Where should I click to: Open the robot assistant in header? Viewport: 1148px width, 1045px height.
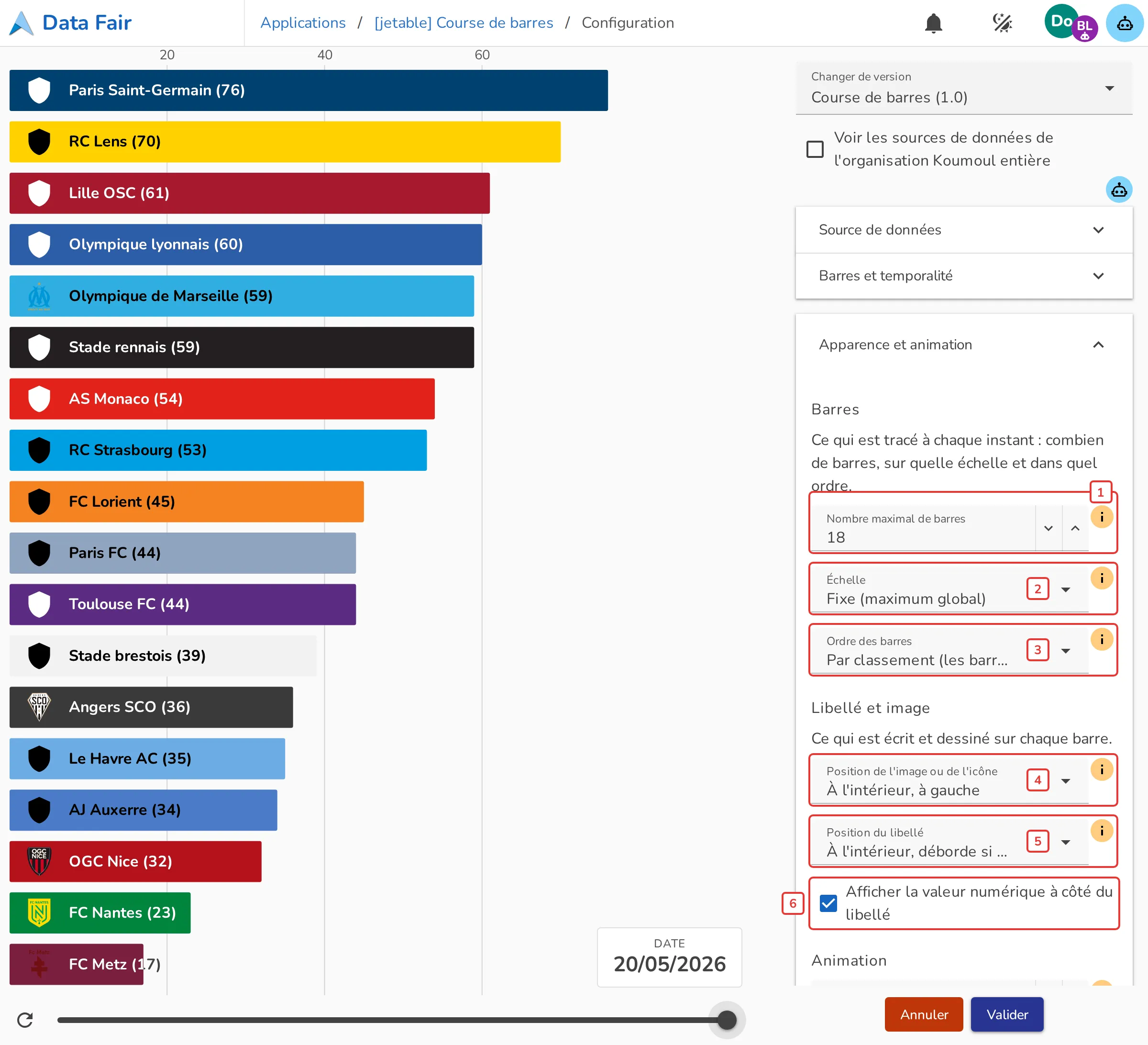[1125, 23]
